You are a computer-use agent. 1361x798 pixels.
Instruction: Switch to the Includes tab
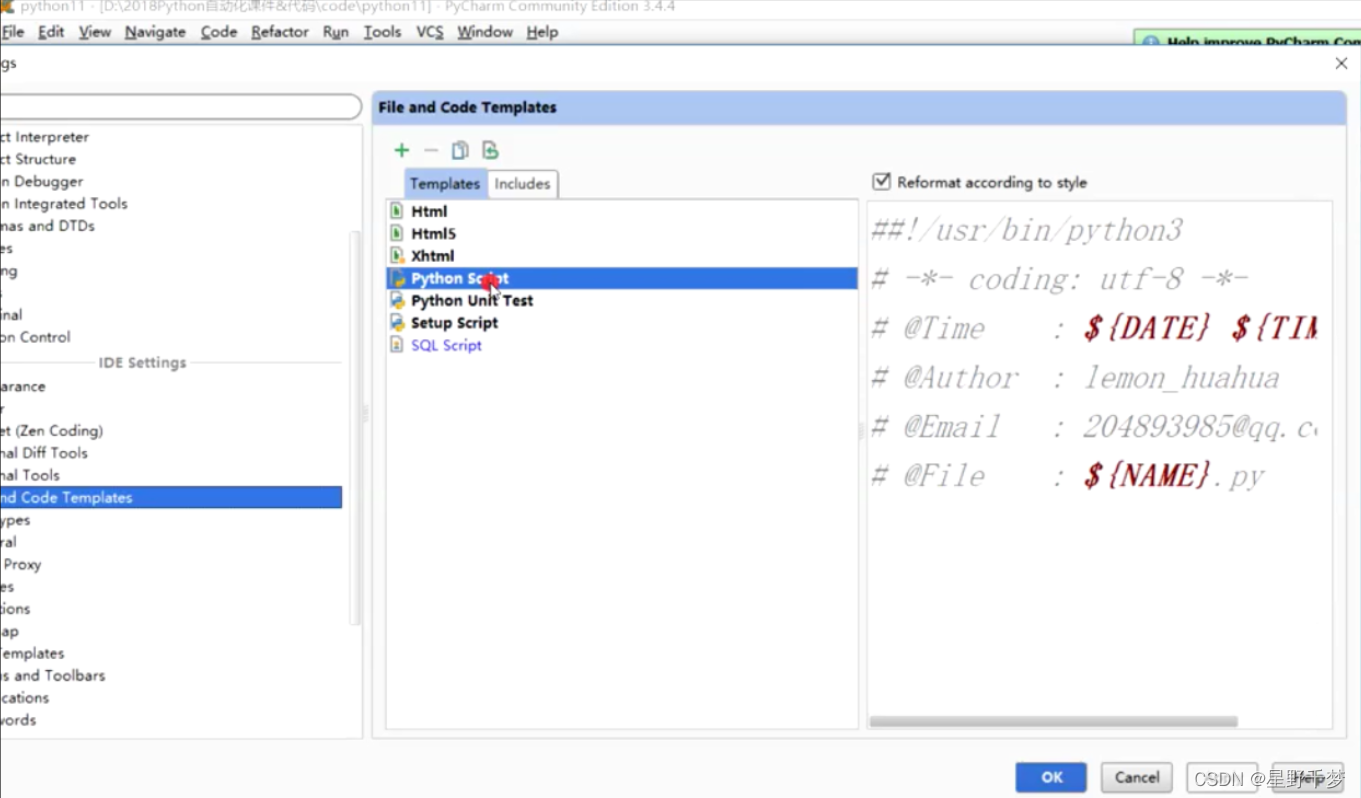coord(522,184)
